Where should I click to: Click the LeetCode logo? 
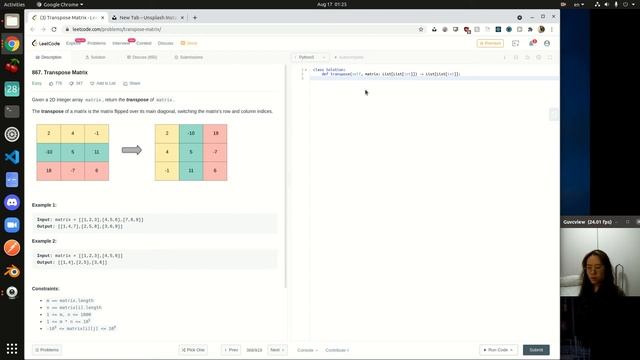coord(46,43)
